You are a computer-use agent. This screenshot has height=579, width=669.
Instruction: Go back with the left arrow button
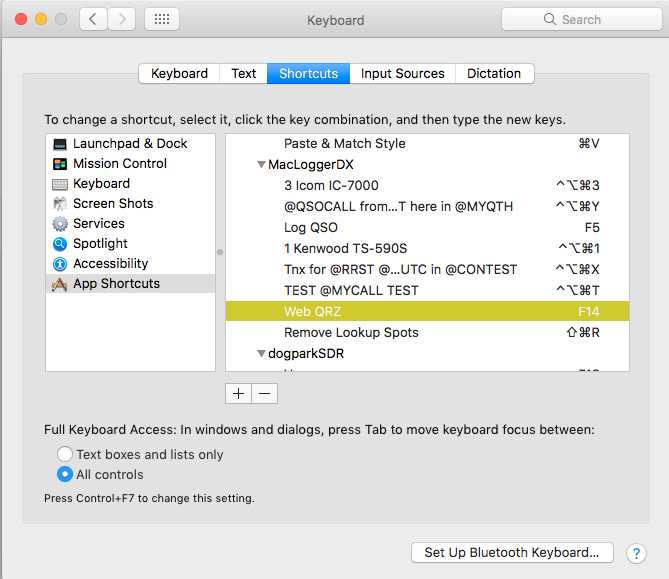(92, 19)
